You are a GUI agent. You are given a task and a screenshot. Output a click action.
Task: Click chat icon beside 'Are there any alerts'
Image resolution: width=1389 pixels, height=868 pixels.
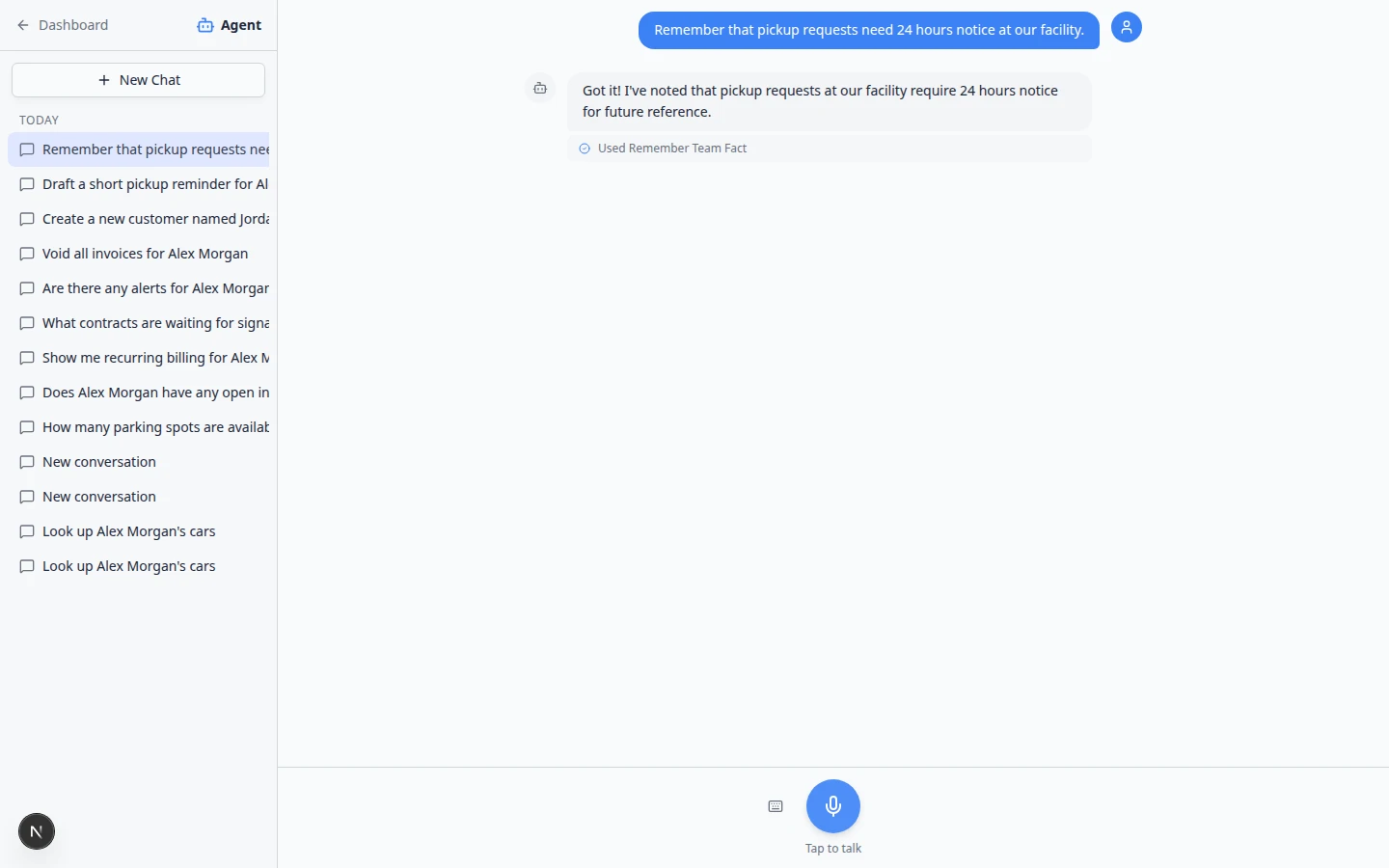tap(27, 288)
